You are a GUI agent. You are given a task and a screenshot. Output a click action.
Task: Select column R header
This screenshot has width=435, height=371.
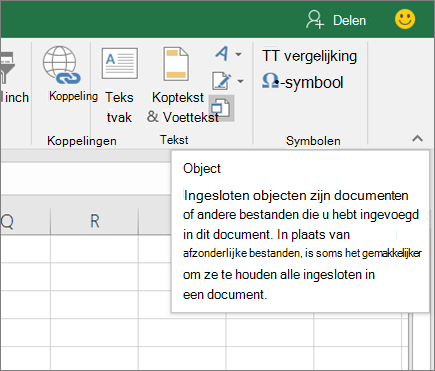(x=95, y=221)
